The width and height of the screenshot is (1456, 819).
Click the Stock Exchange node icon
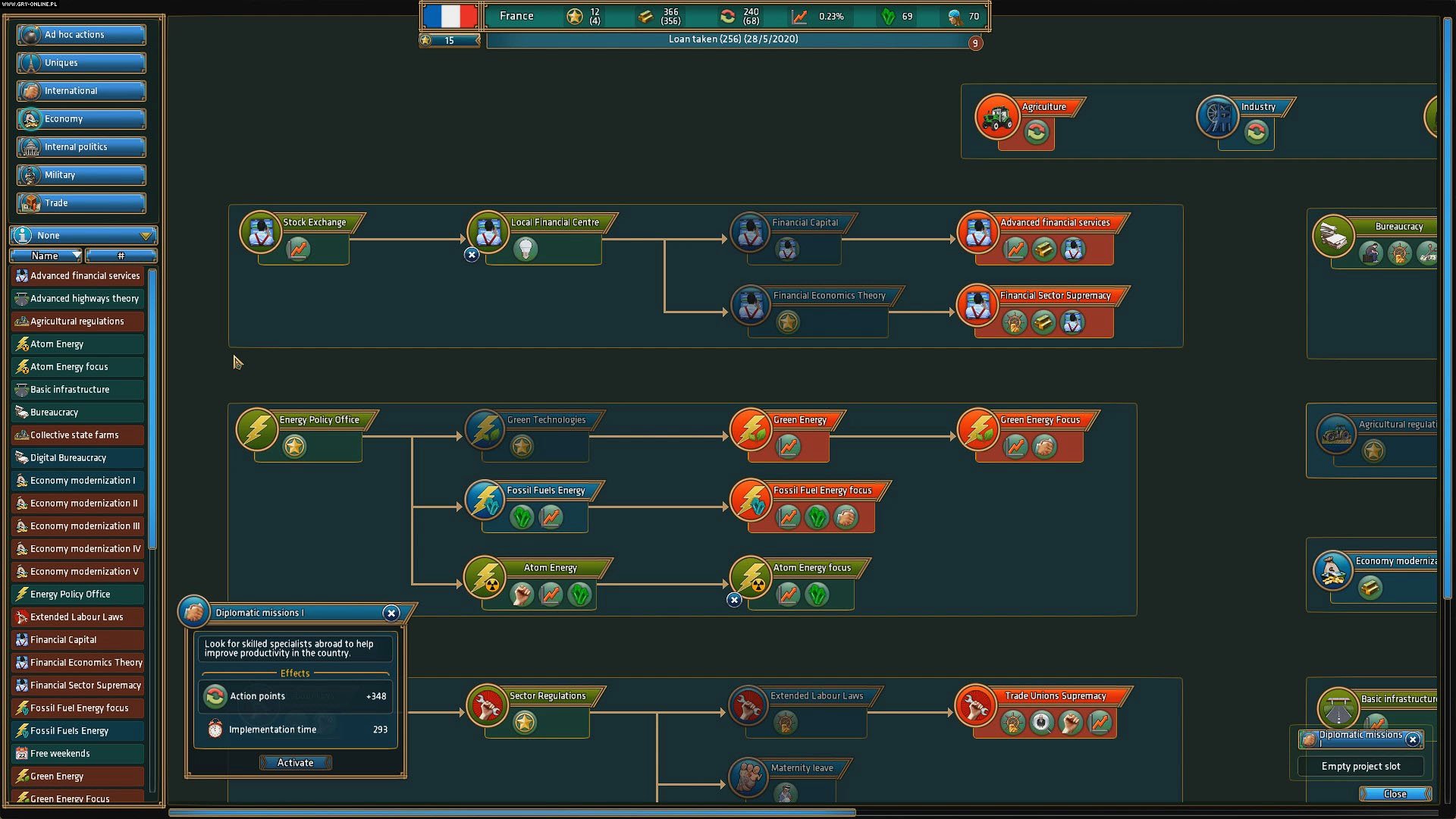[261, 232]
